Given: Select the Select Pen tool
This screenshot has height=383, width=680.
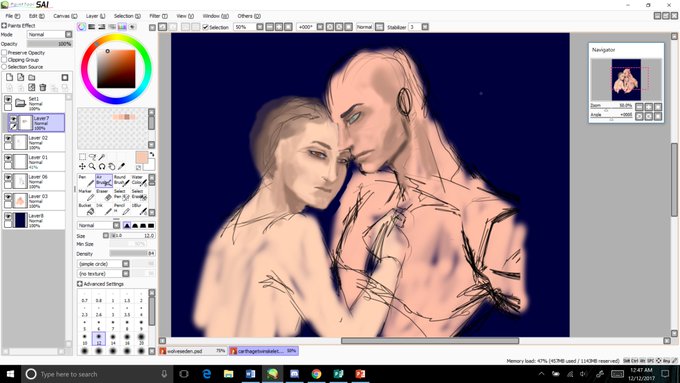Looking at the screenshot, I should pos(121,194).
